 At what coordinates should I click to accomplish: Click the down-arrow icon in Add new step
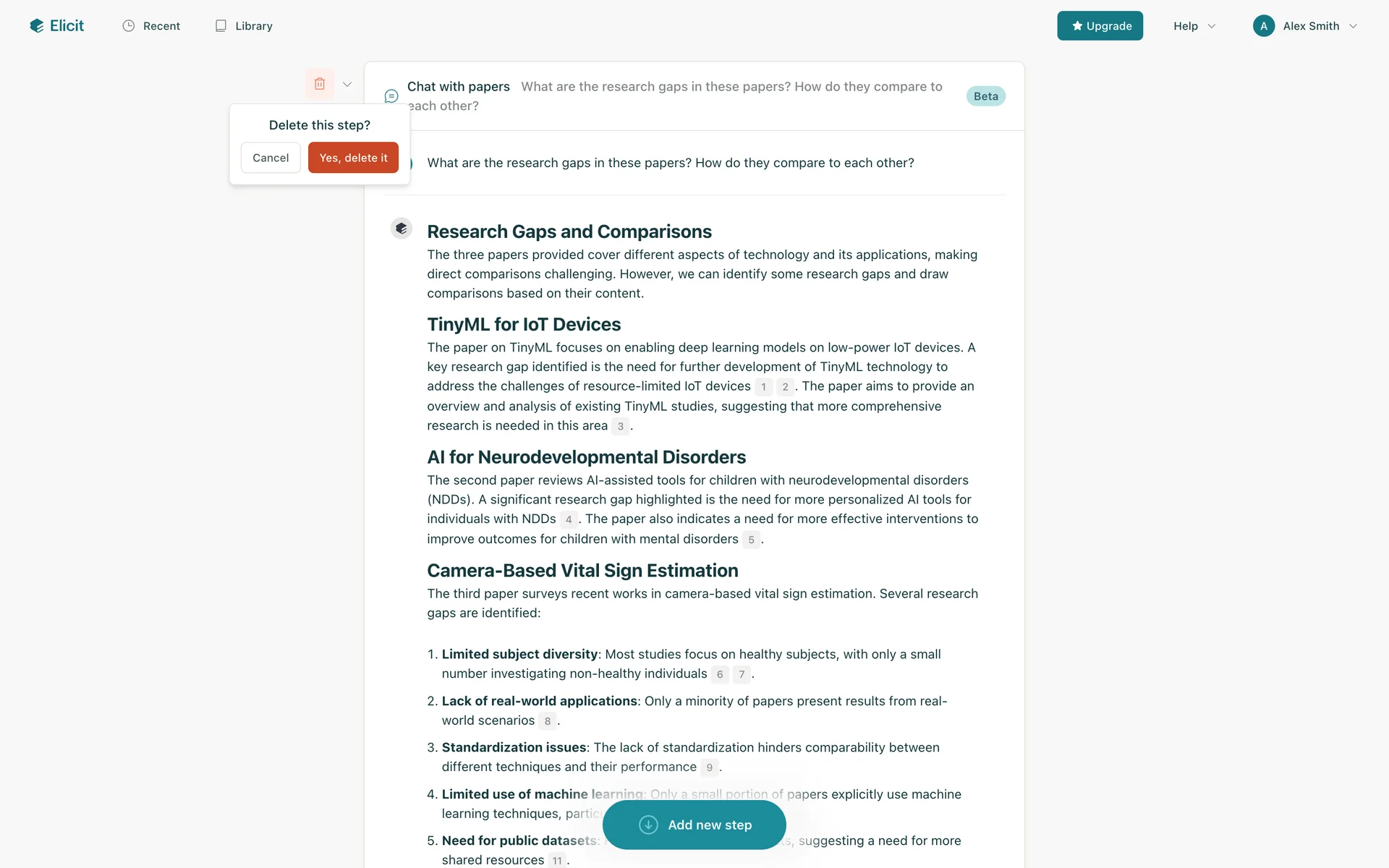648,825
